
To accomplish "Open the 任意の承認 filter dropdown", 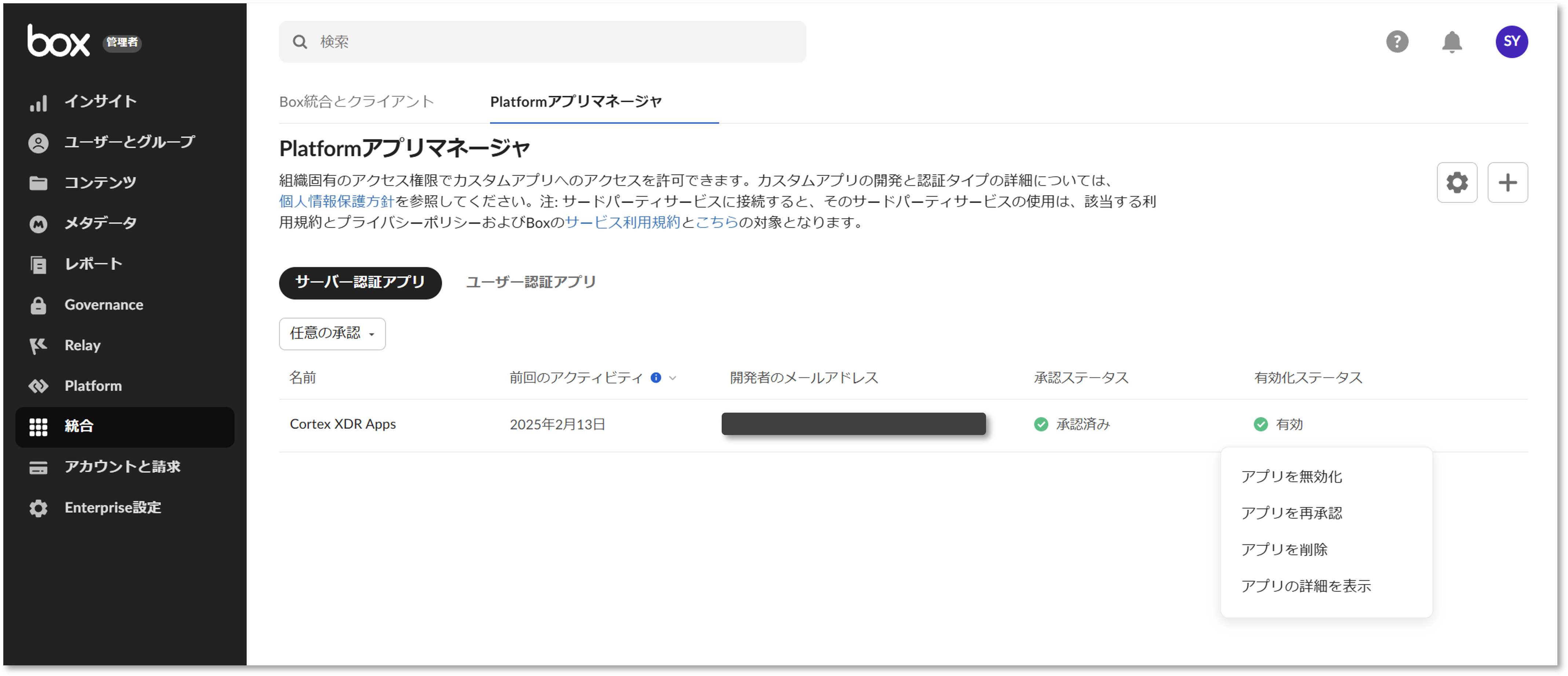I will coord(332,333).
